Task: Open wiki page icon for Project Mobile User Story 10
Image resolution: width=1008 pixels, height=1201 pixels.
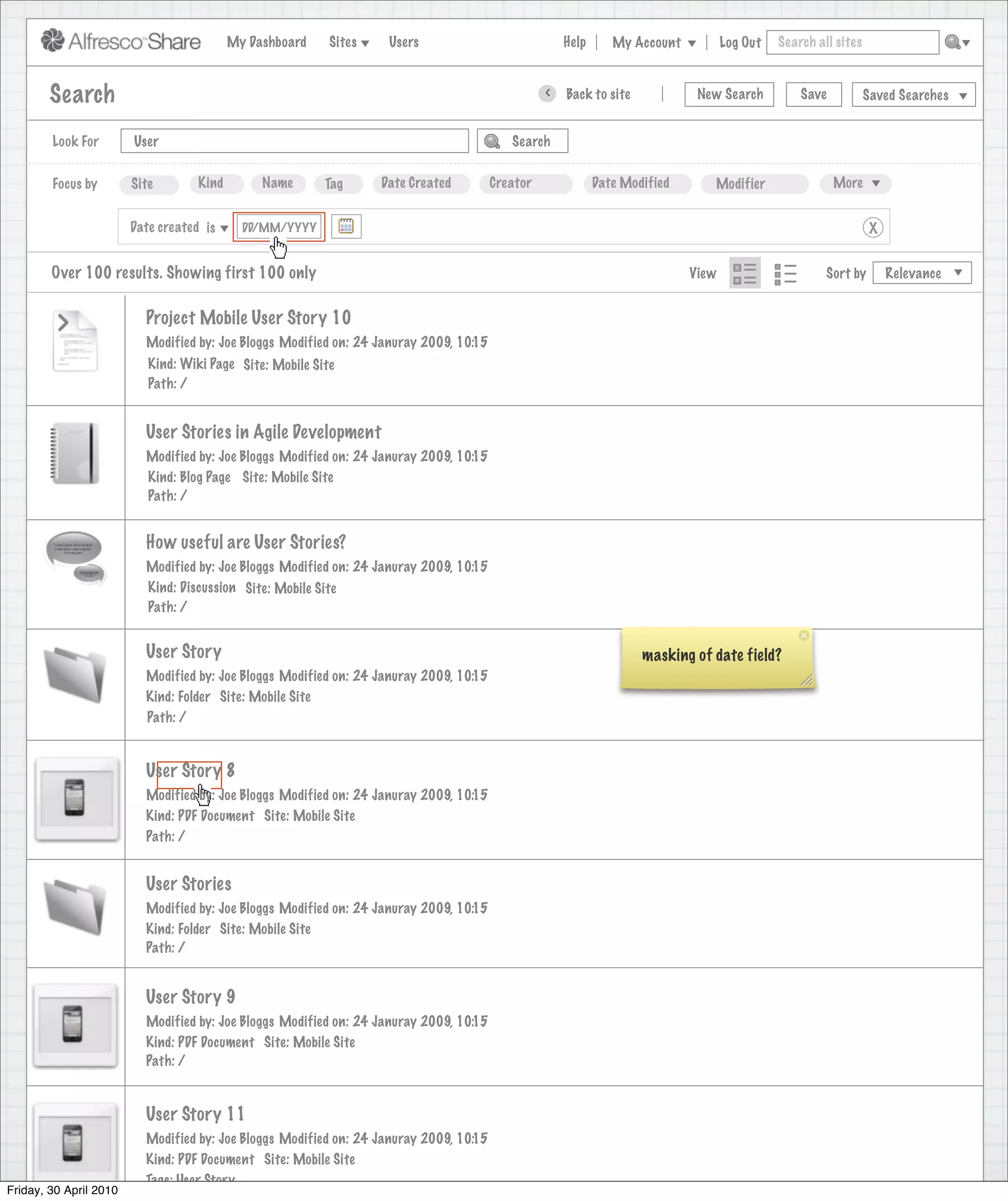Action: pyautogui.click(x=75, y=341)
